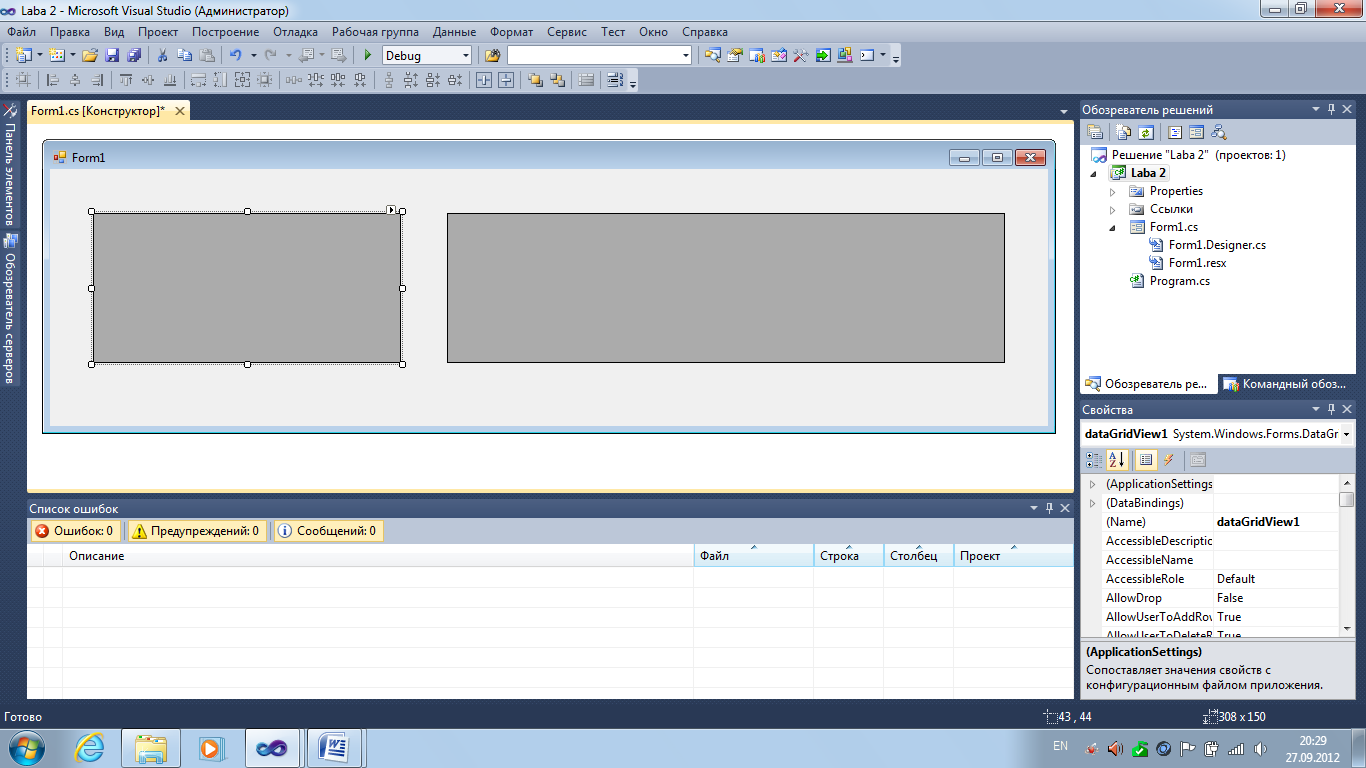Screen dimensions: 1366x768
Task: Open Solution Explorer from the main toolbar icon
Action: [x=713, y=56]
